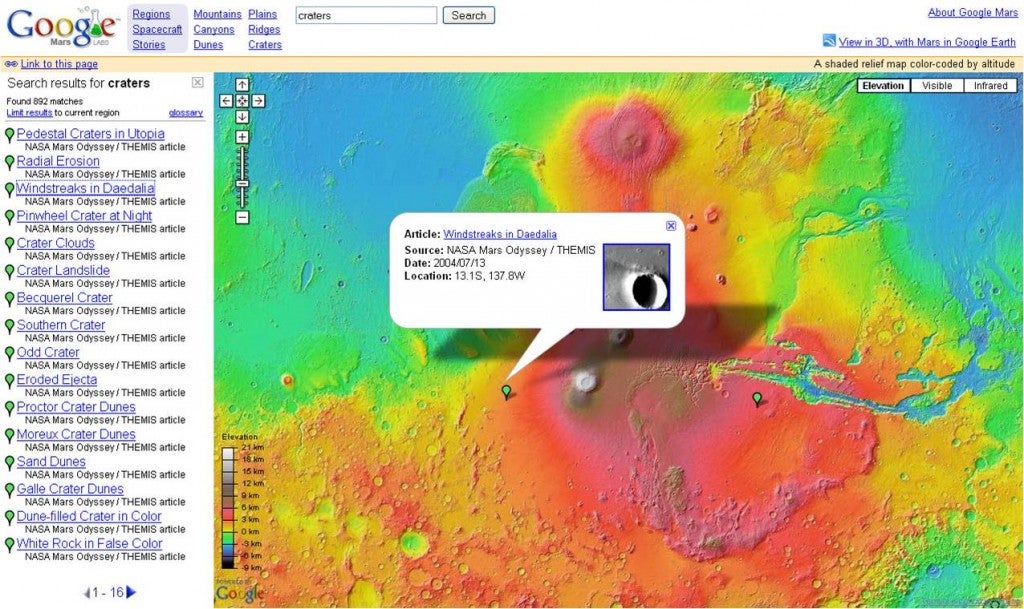Open the Mountains category
The height and width of the screenshot is (609, 1024).
(217, 14)
